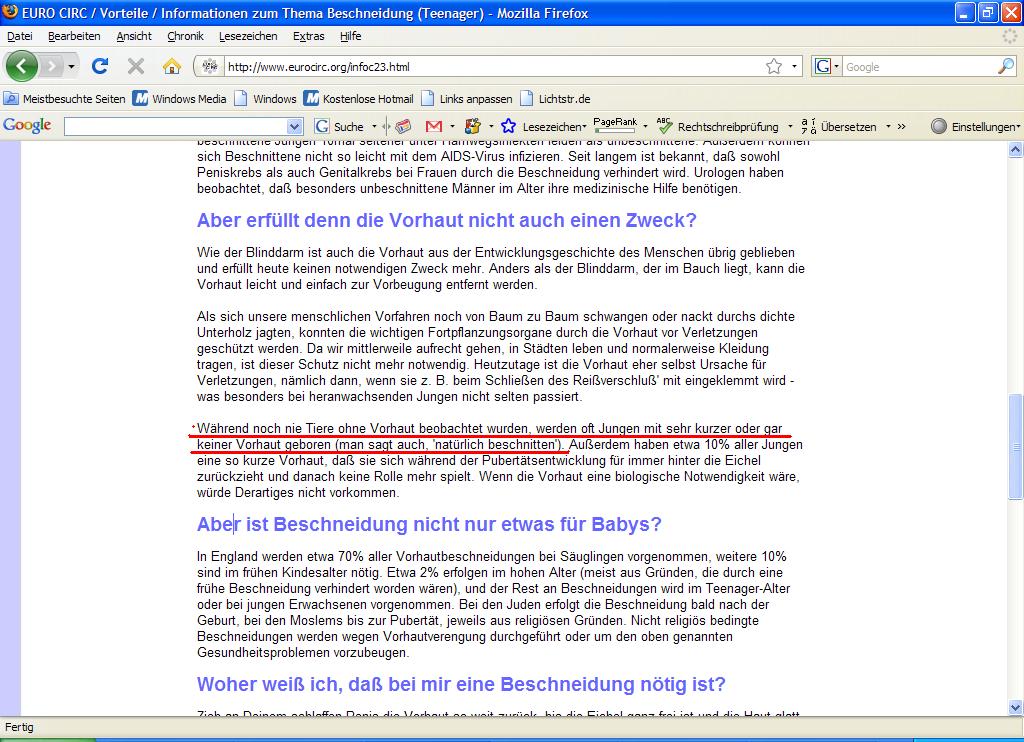Image resolution: width=1024 pixels, height=742 pixels.
Task: Click the 'Fertig' status bar text
Action: pos(19,727)
